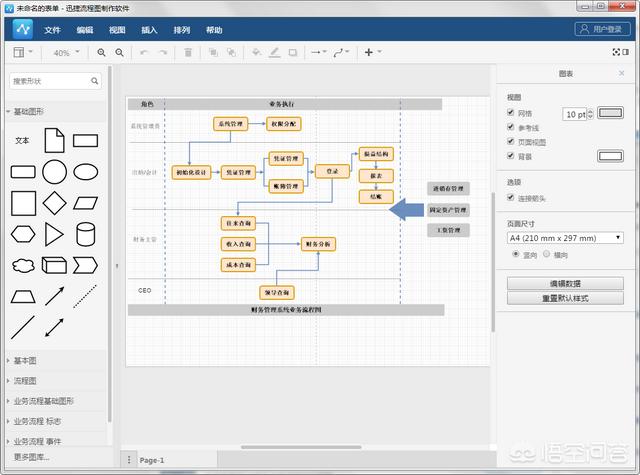640x475 pixels.
Task: Choose the hexagon shape from basic shapes
Action: [x=23, y=234]
